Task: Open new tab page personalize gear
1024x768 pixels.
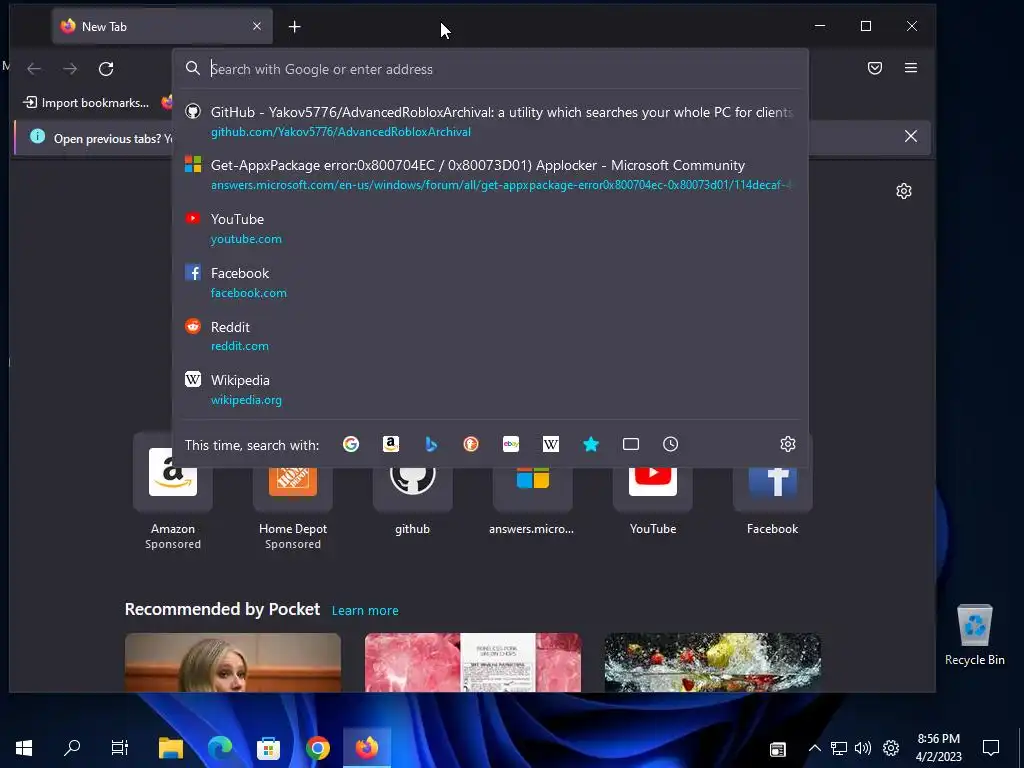Action: [x=904, y=191]
